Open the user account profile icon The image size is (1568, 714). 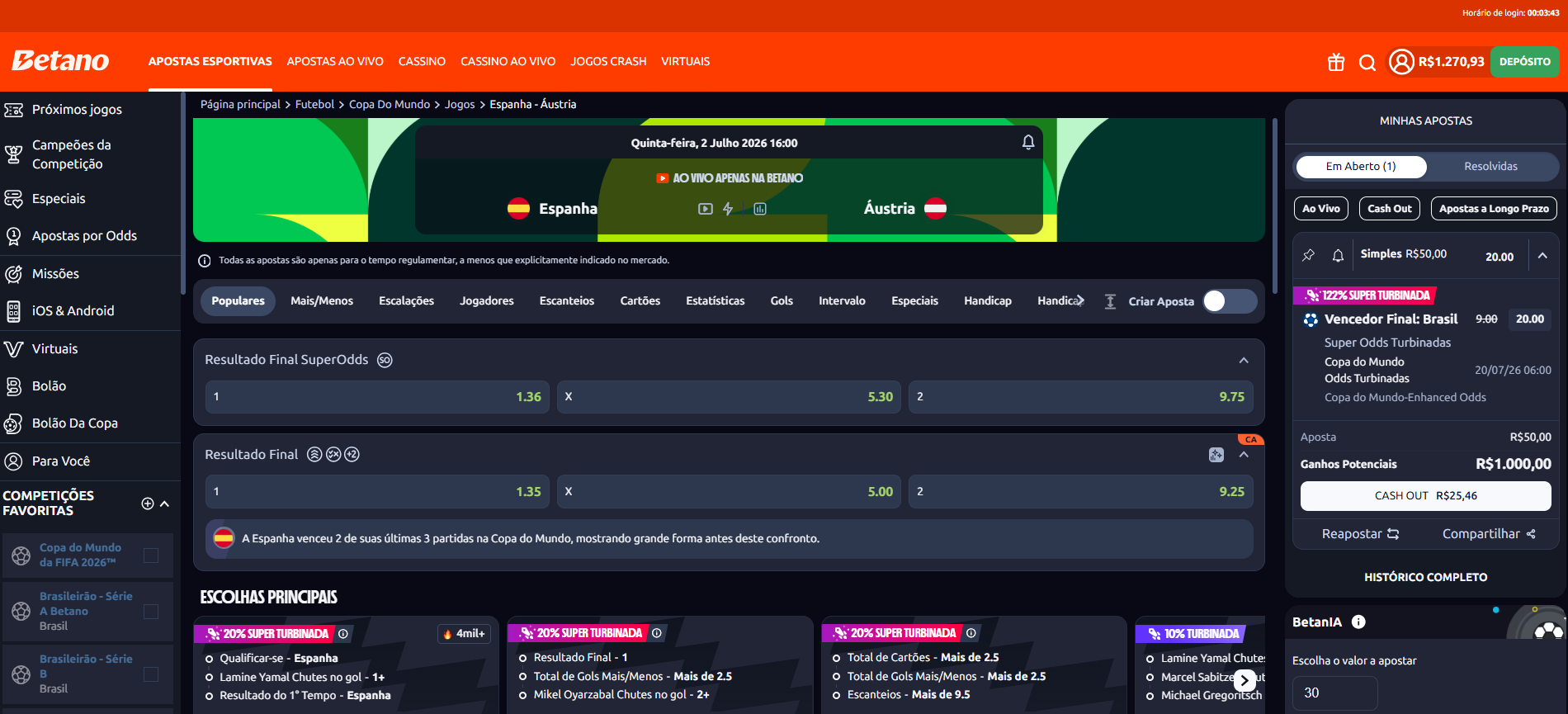tap(1401, 62)
